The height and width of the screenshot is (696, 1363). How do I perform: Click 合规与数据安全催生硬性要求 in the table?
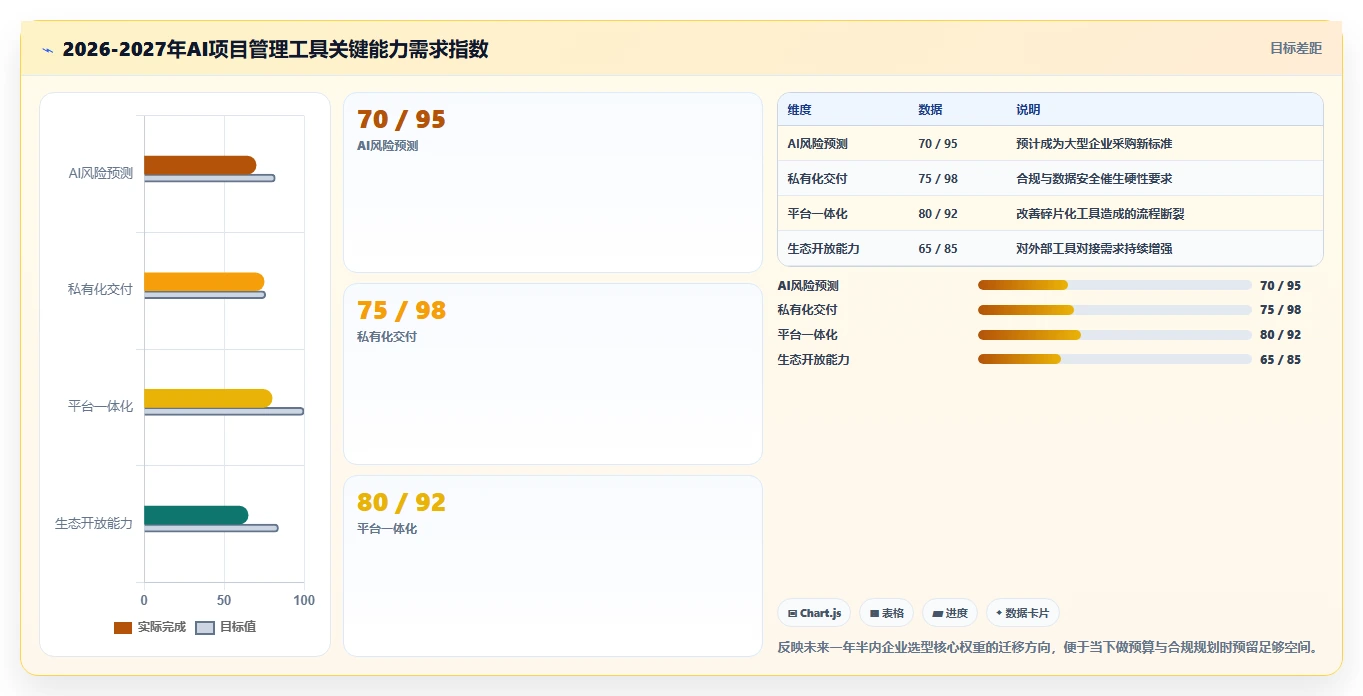pos(1094,179)
